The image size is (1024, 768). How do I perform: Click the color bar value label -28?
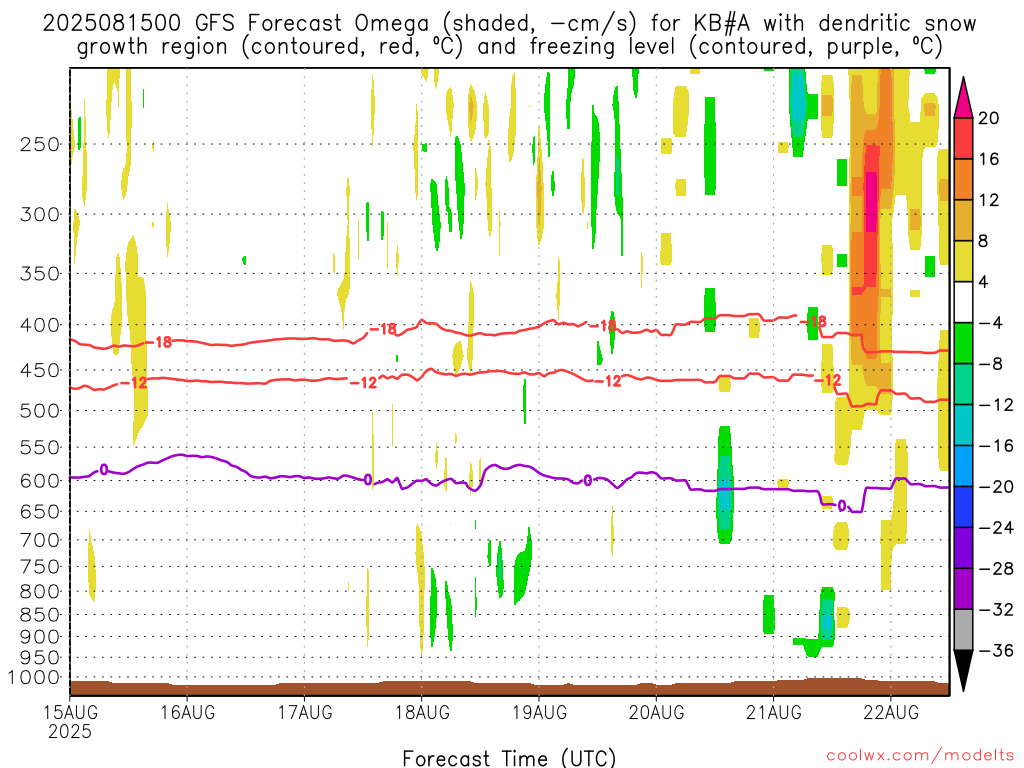996,569
